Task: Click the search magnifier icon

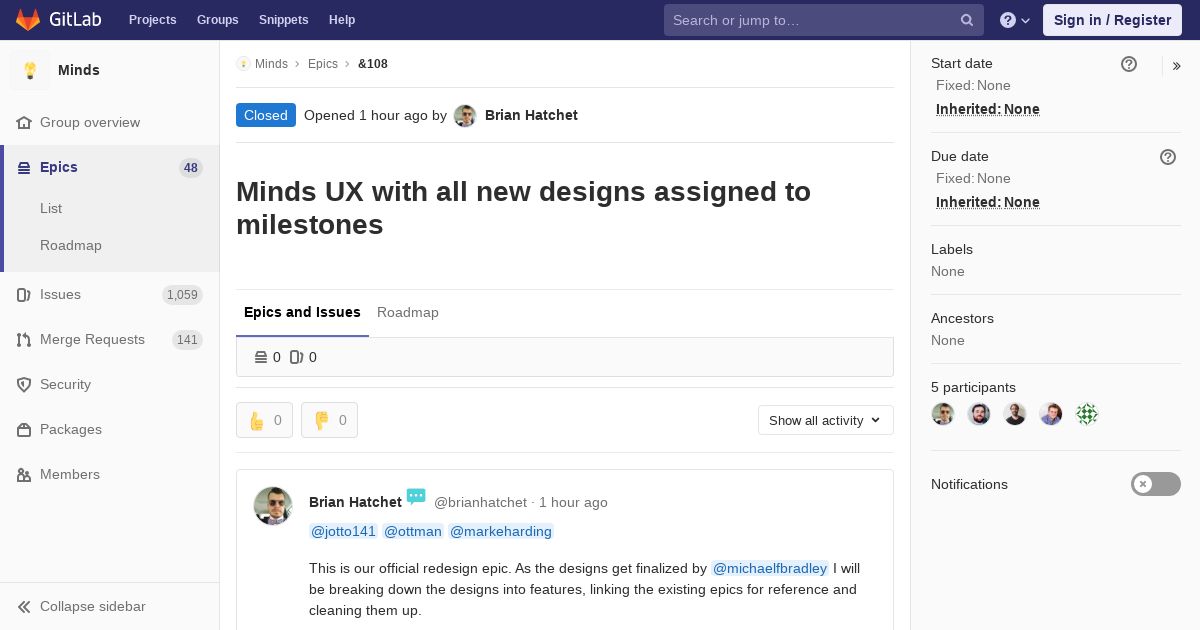Action: 967,20
